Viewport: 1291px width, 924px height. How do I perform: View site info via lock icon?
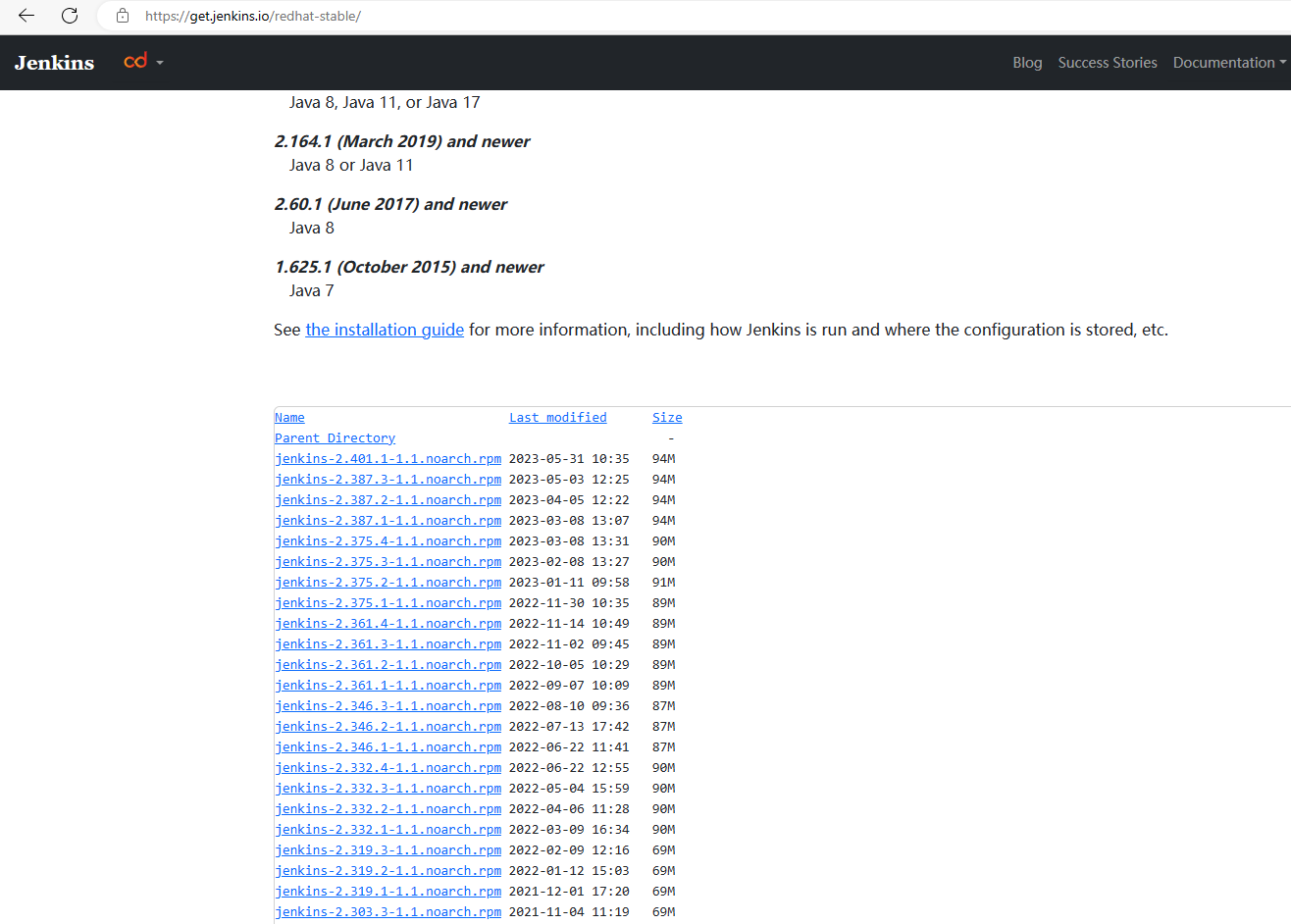[x=123, y=16]
